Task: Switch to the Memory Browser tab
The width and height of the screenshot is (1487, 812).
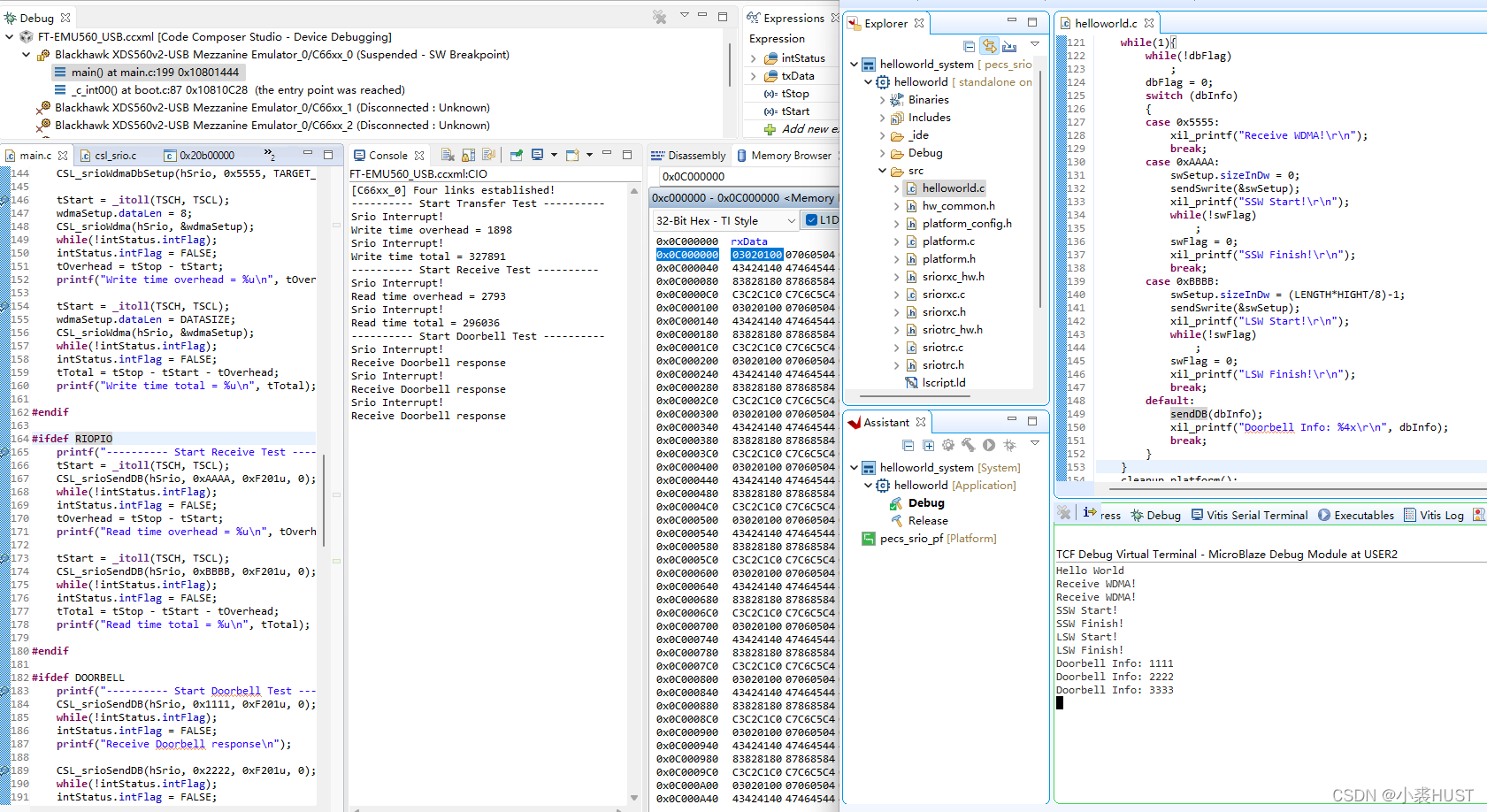Action: click(785, 156)
